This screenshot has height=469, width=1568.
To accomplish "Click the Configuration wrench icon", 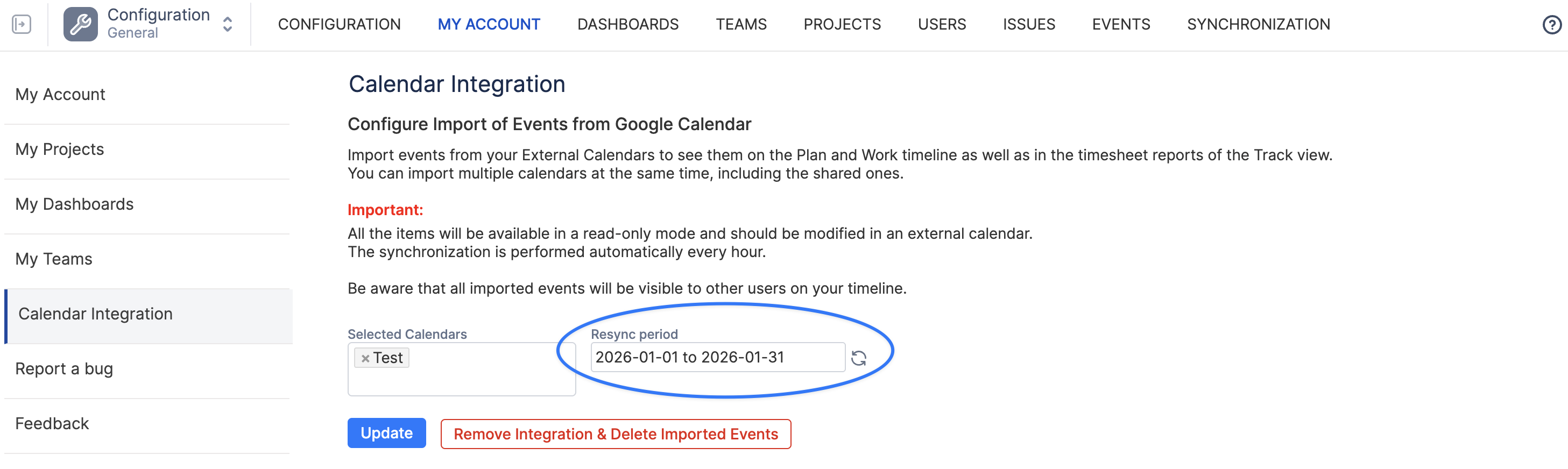I will point(80,24).
